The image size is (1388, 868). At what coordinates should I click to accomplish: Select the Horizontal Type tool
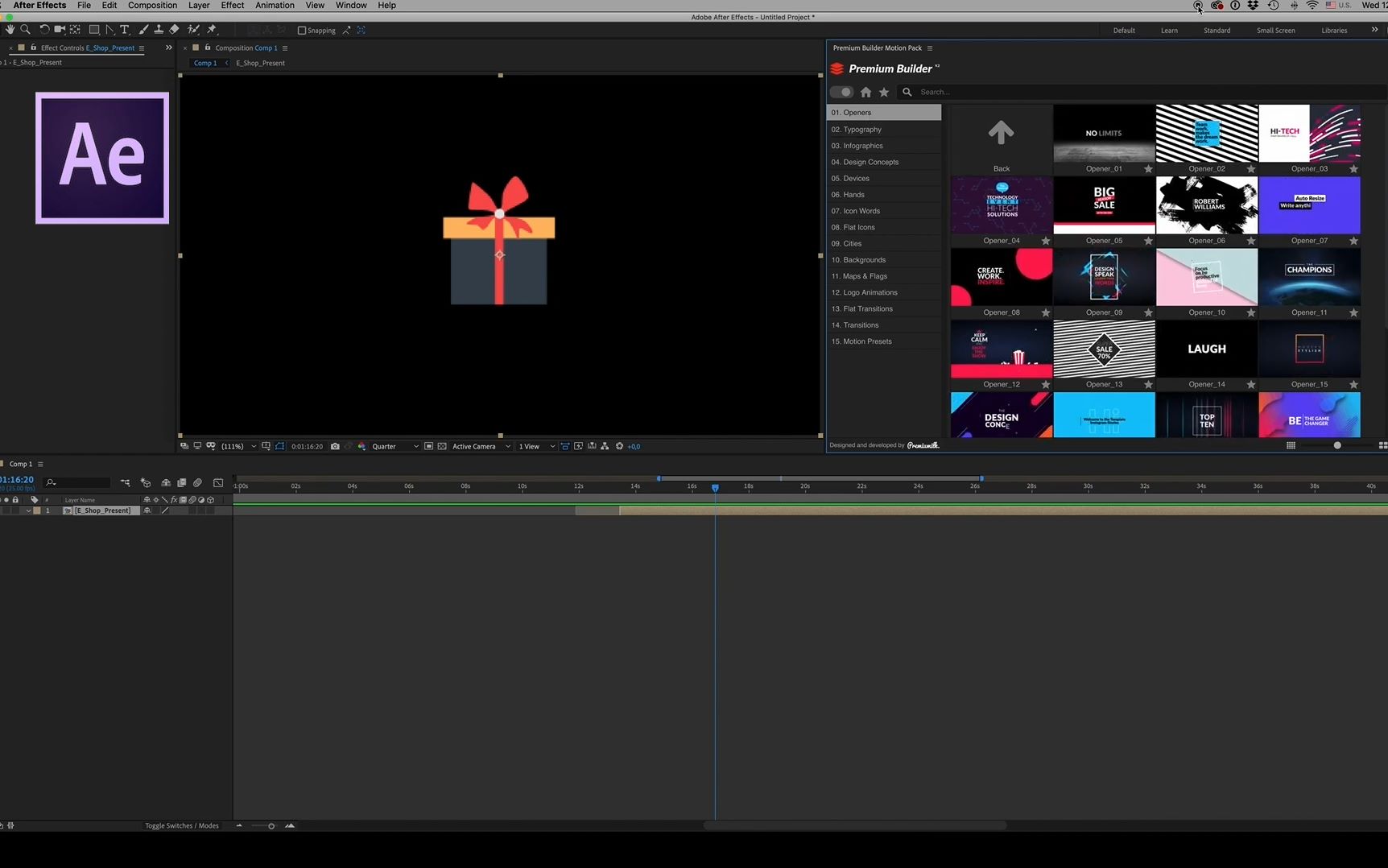pos(125,30)
